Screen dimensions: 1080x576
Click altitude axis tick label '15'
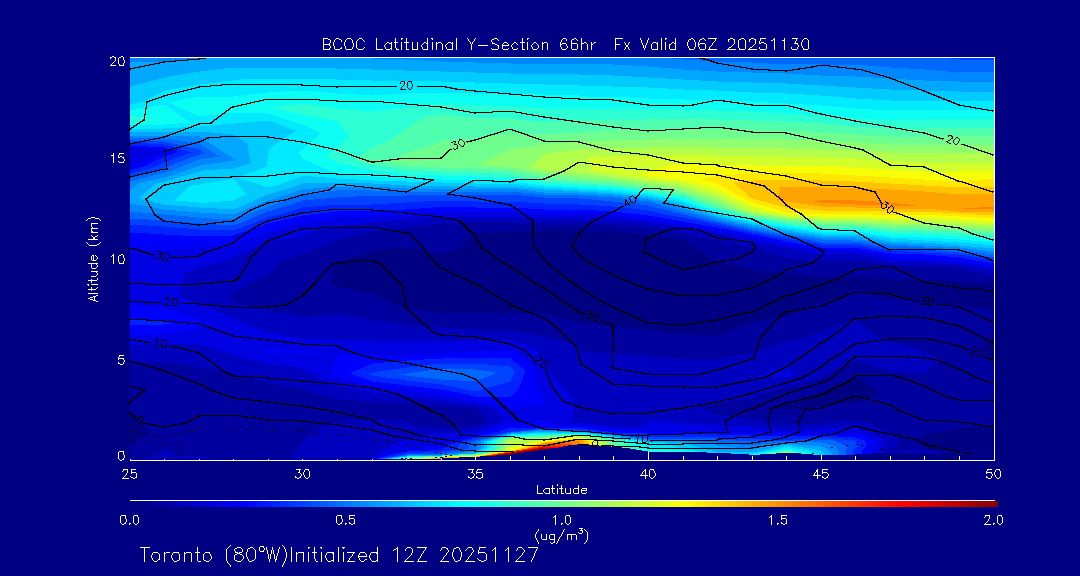coord(117,158)
